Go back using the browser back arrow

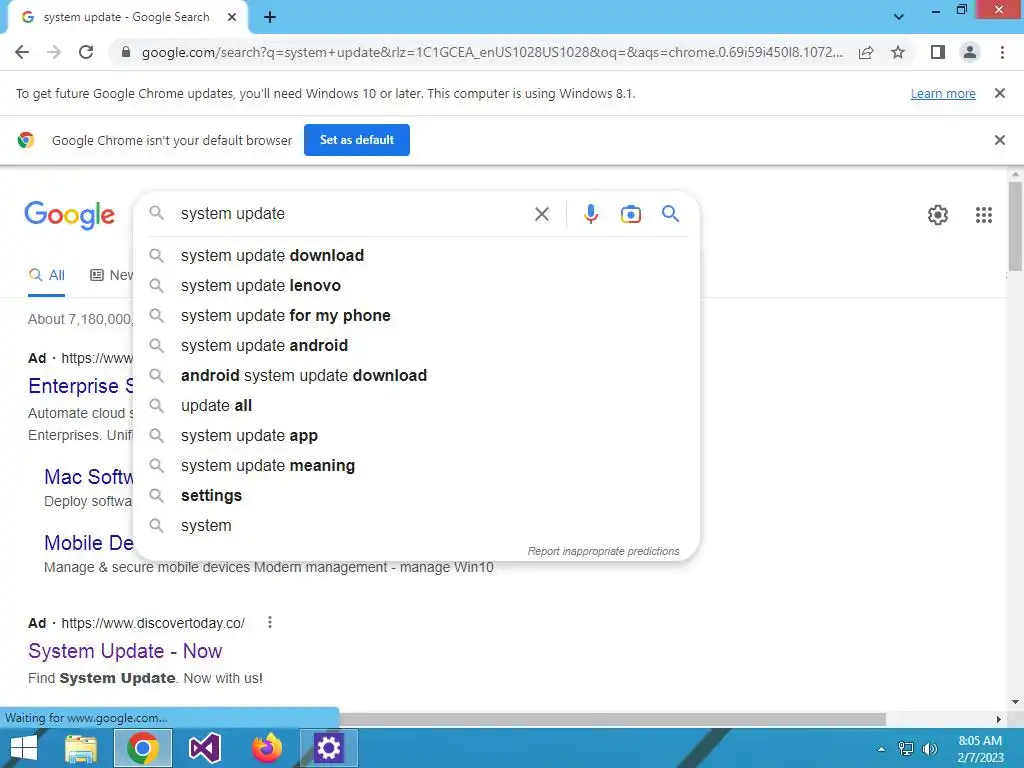point(22,52)
